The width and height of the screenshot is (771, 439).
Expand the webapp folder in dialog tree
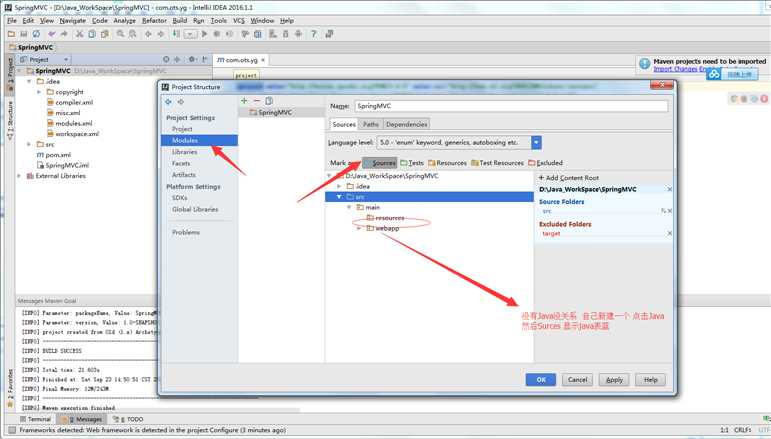pyautogui.click(x=359, y=228)
